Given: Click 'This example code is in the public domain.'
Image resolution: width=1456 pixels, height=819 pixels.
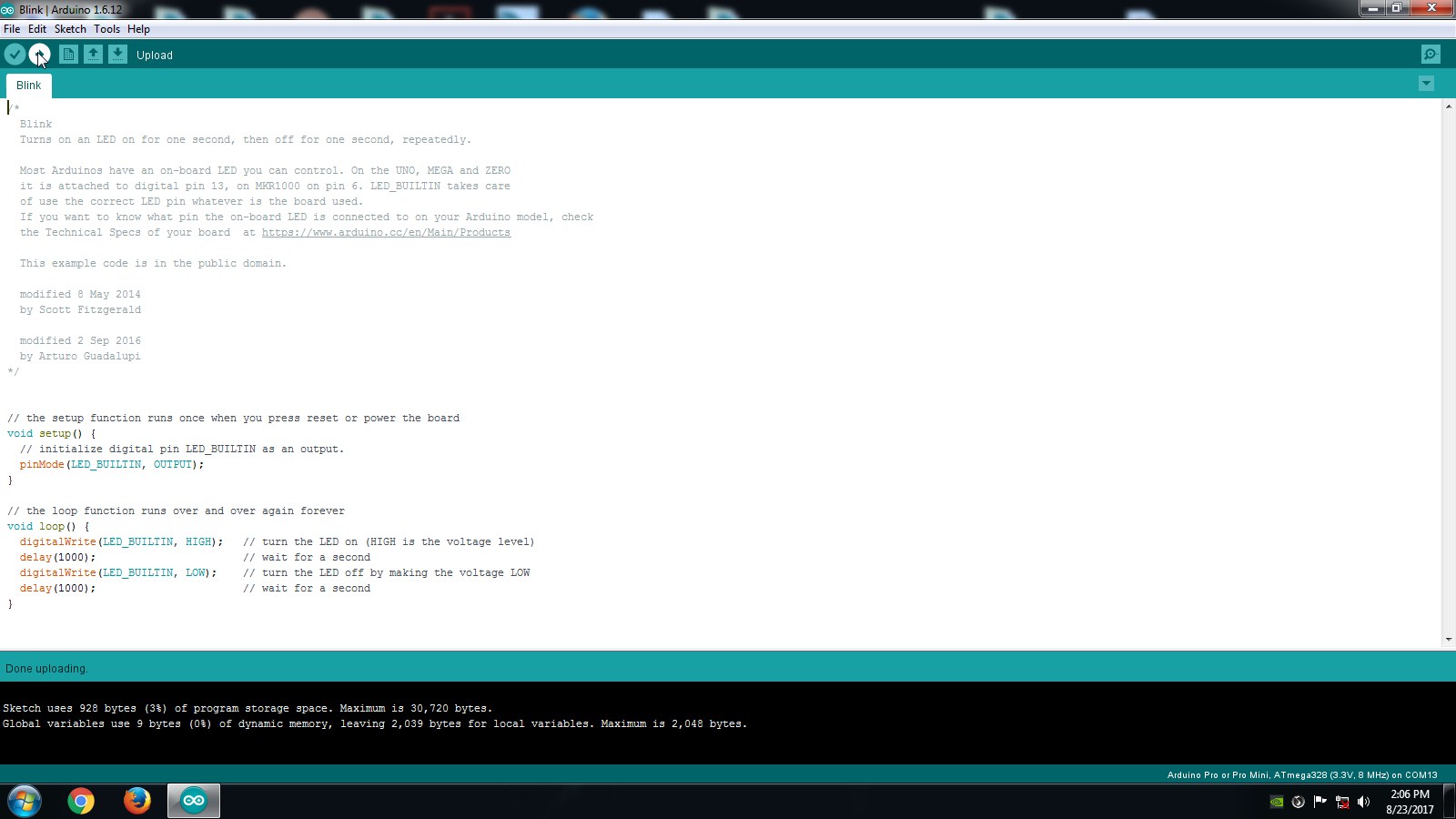Looking at the screenshot, I should (153, 264).
